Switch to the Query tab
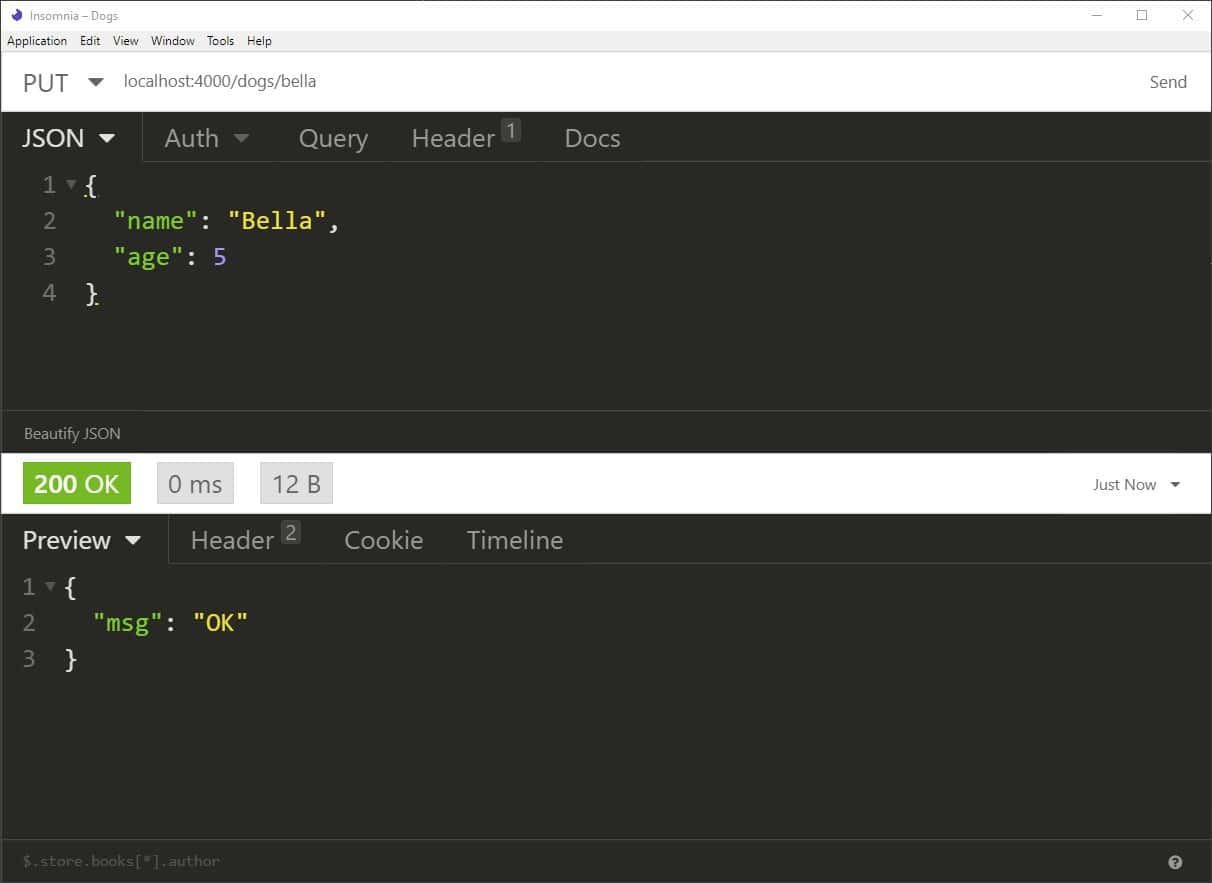This screenshot has width=1212, height=883. (333, 138)
